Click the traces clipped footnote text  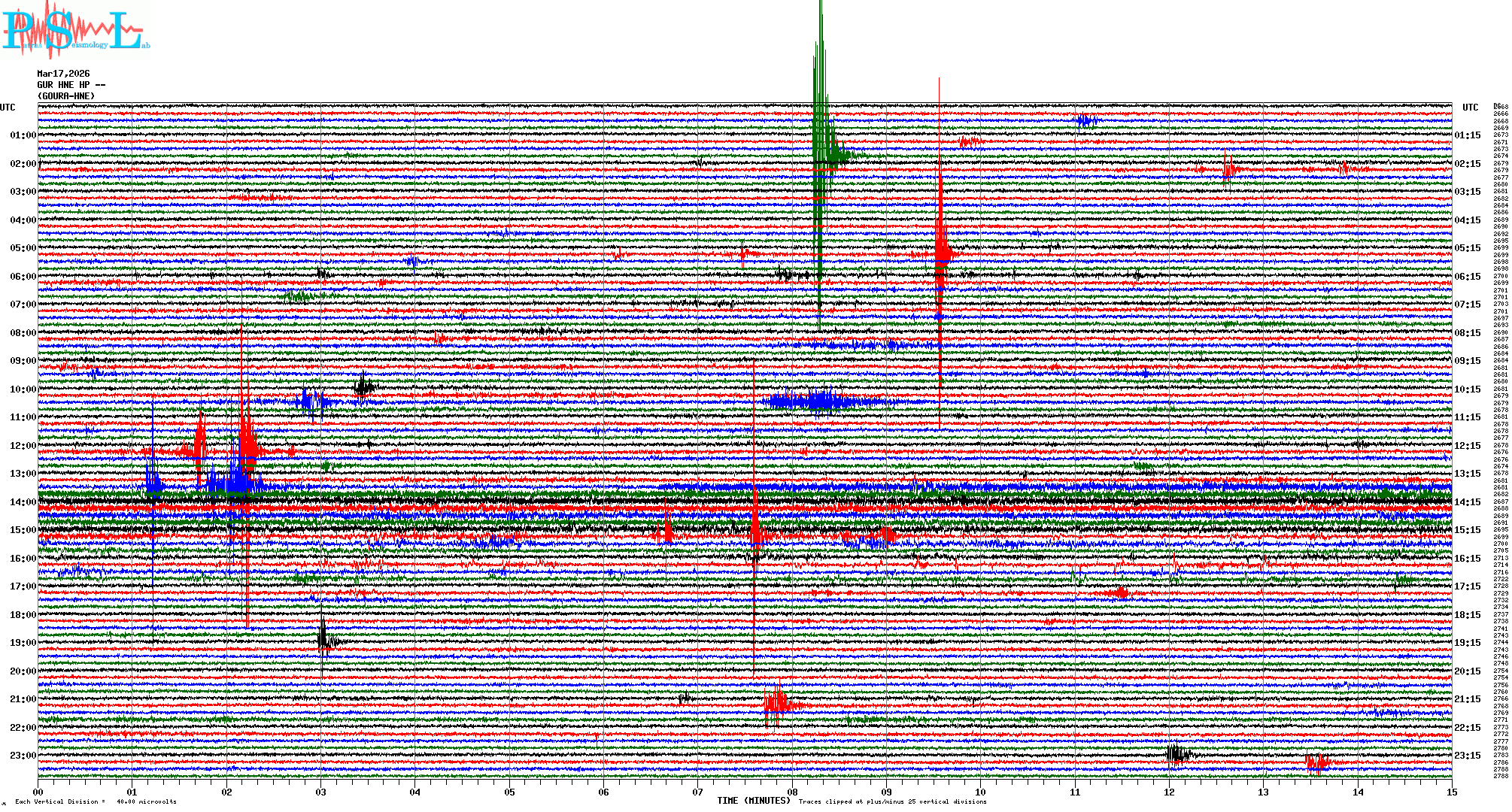coord(892,801)
